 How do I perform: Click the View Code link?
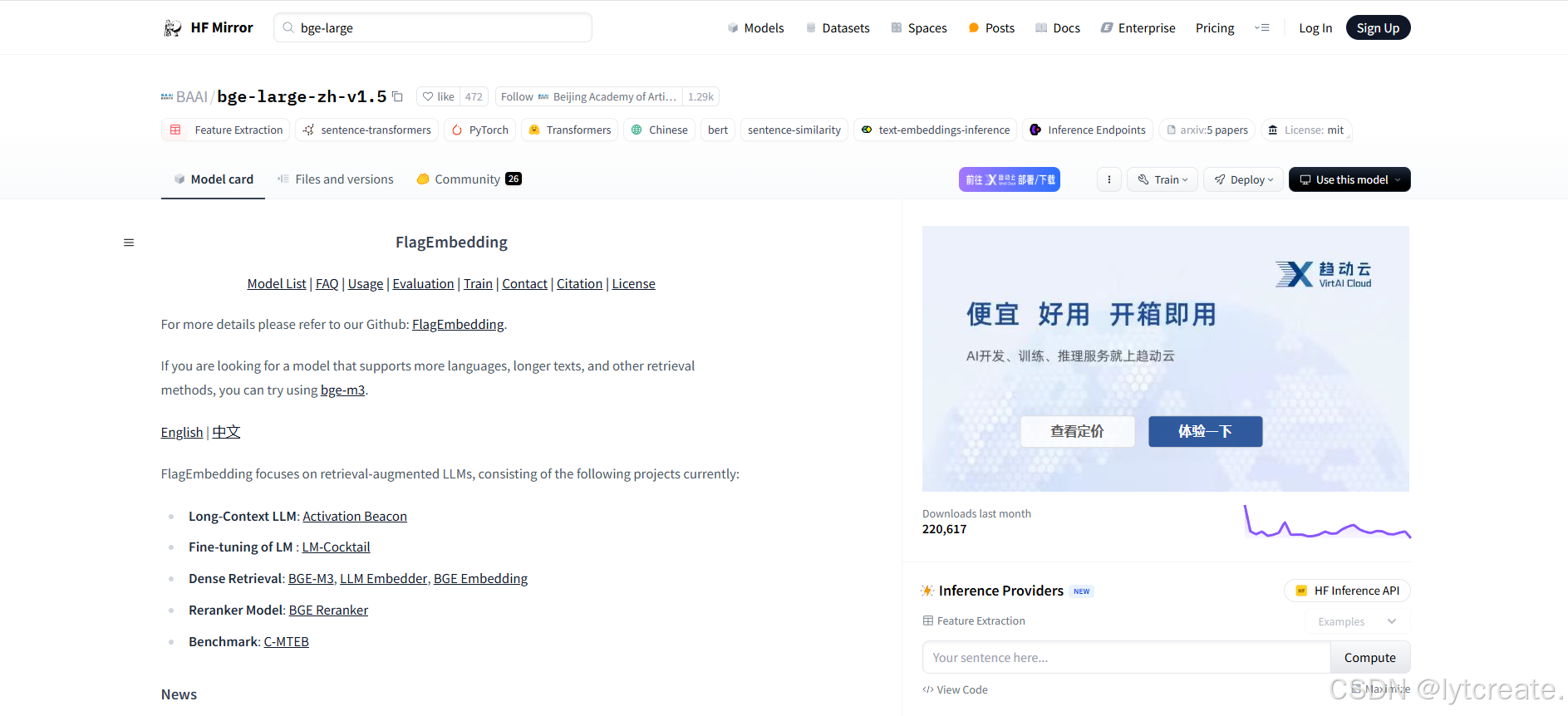pos(956,689)
